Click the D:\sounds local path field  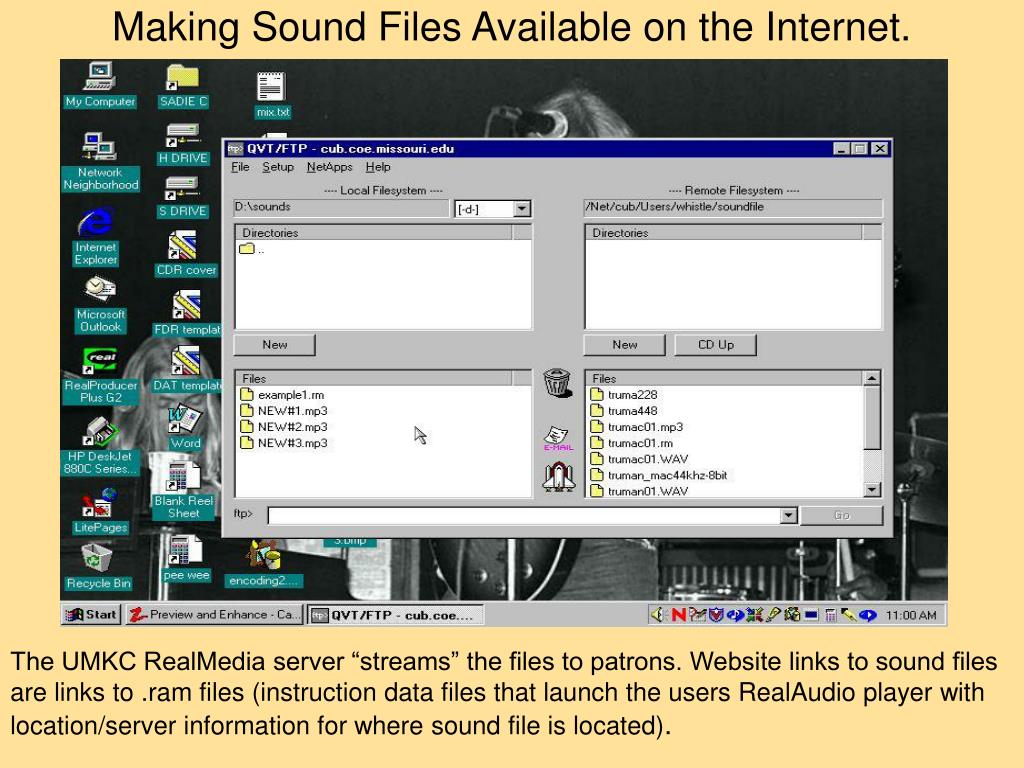pos(341,208)
